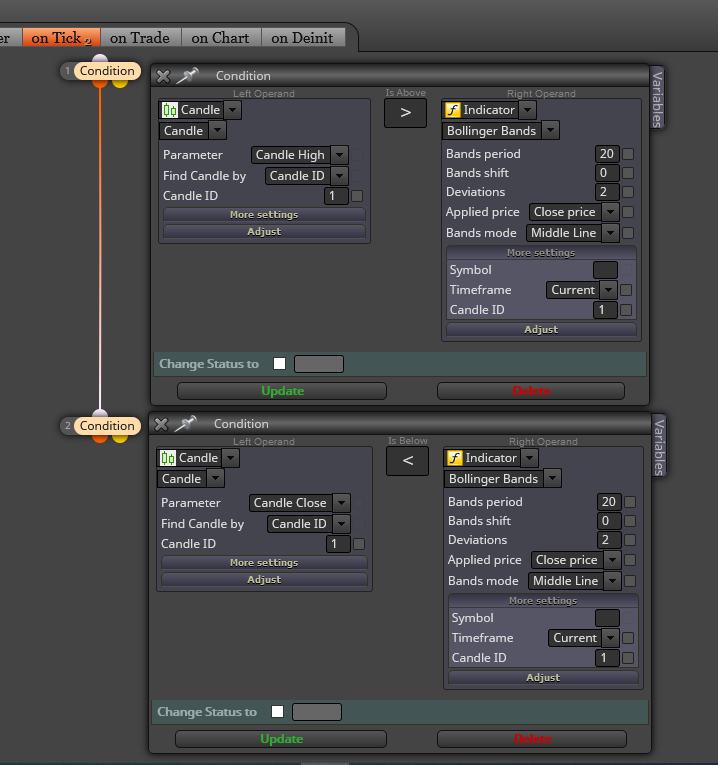Viewport: 718px width, 765px height.
Task: Open Bollinger Bands dropdown in first Condition
Action: [501, 131]
